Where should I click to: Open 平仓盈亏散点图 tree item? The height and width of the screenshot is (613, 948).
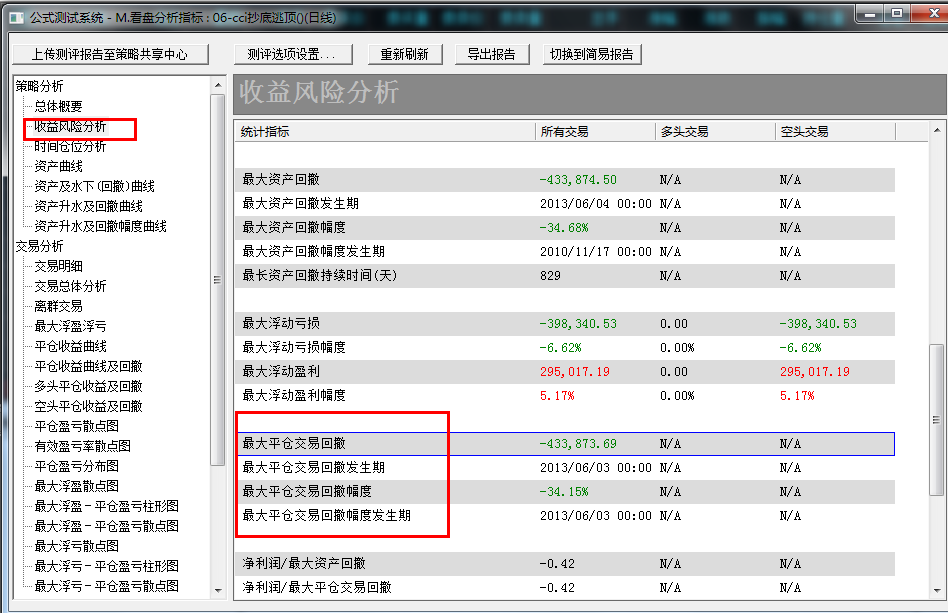76,426
